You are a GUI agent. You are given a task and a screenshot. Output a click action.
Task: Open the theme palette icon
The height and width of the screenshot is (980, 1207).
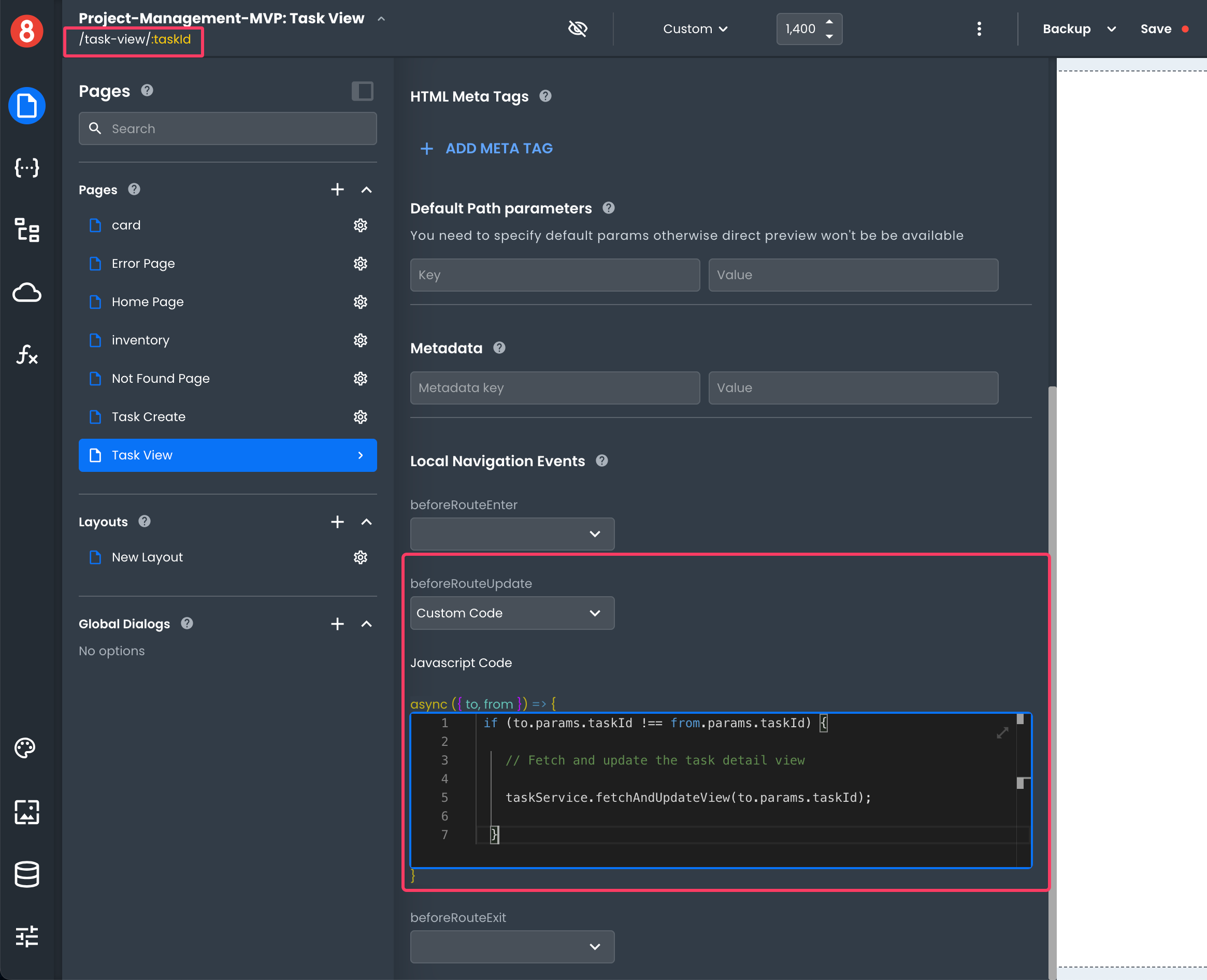pyautogui.click(x=25, y=747)
